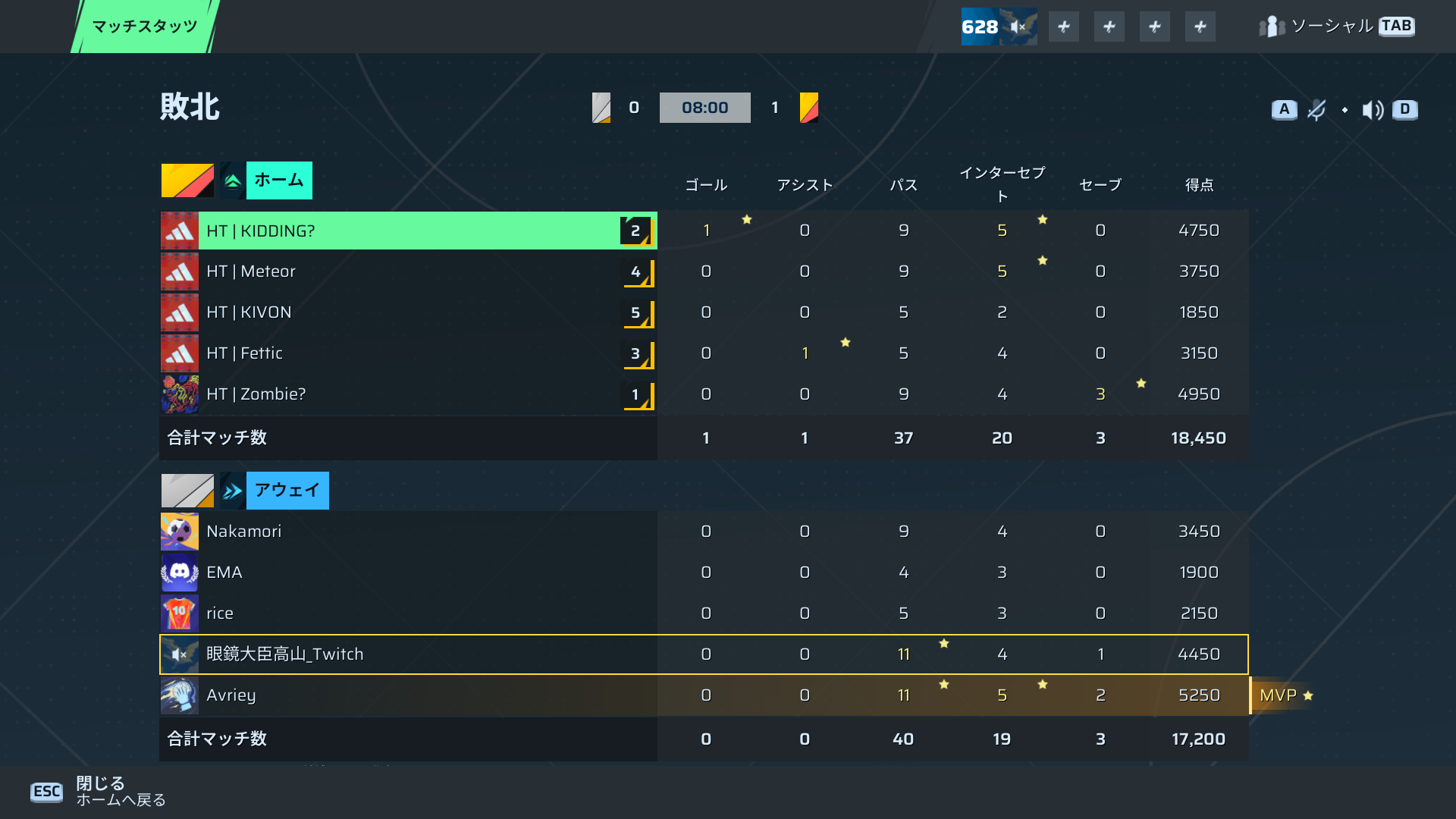Click the ゴール column header
1456x819 pixels.
point(706,185)
